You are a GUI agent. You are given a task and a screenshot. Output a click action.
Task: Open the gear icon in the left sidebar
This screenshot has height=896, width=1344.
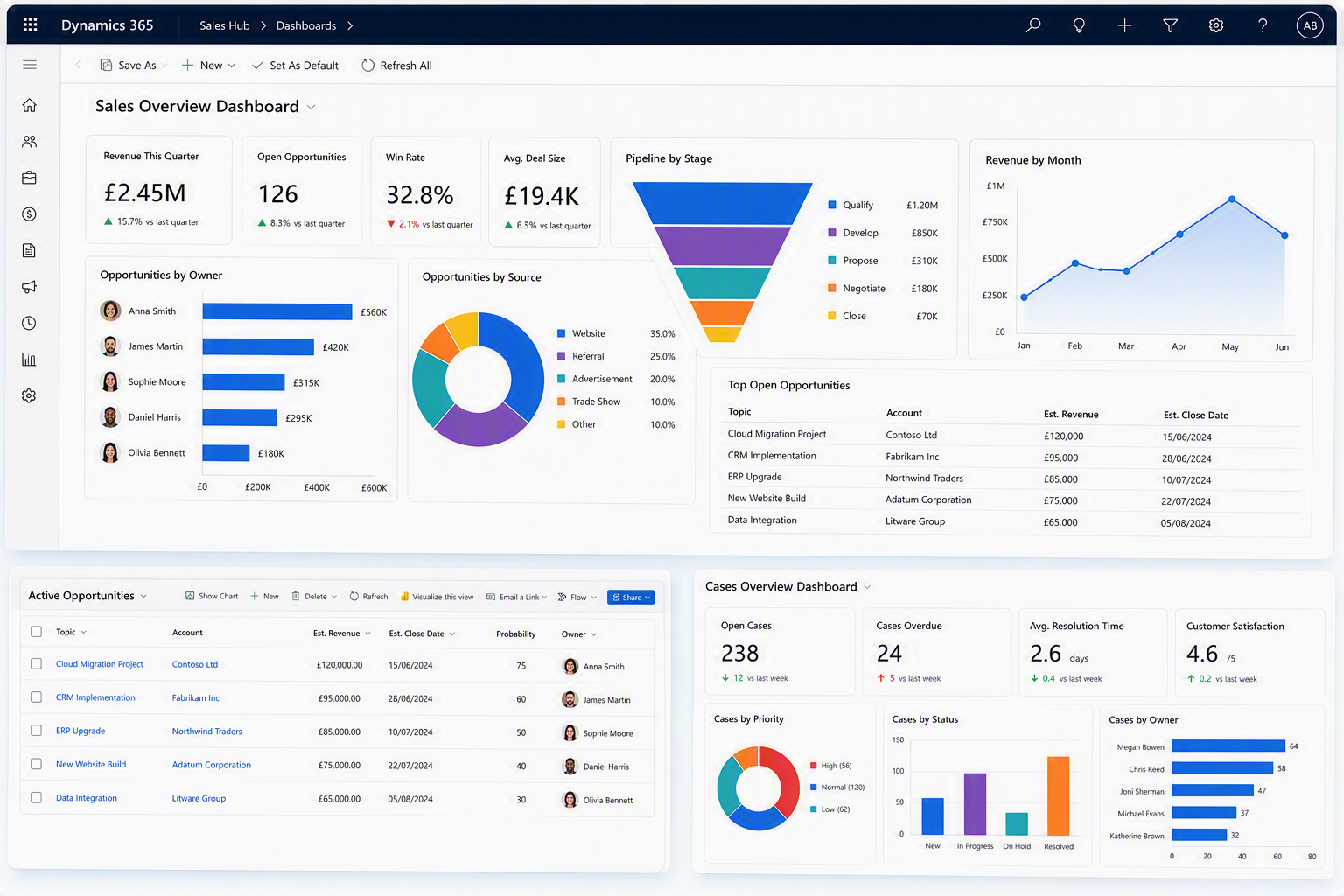pos(29,395)
